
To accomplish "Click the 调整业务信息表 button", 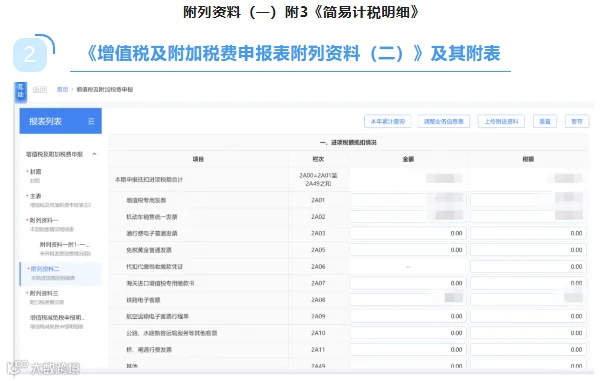I will (x=443, y=122).
